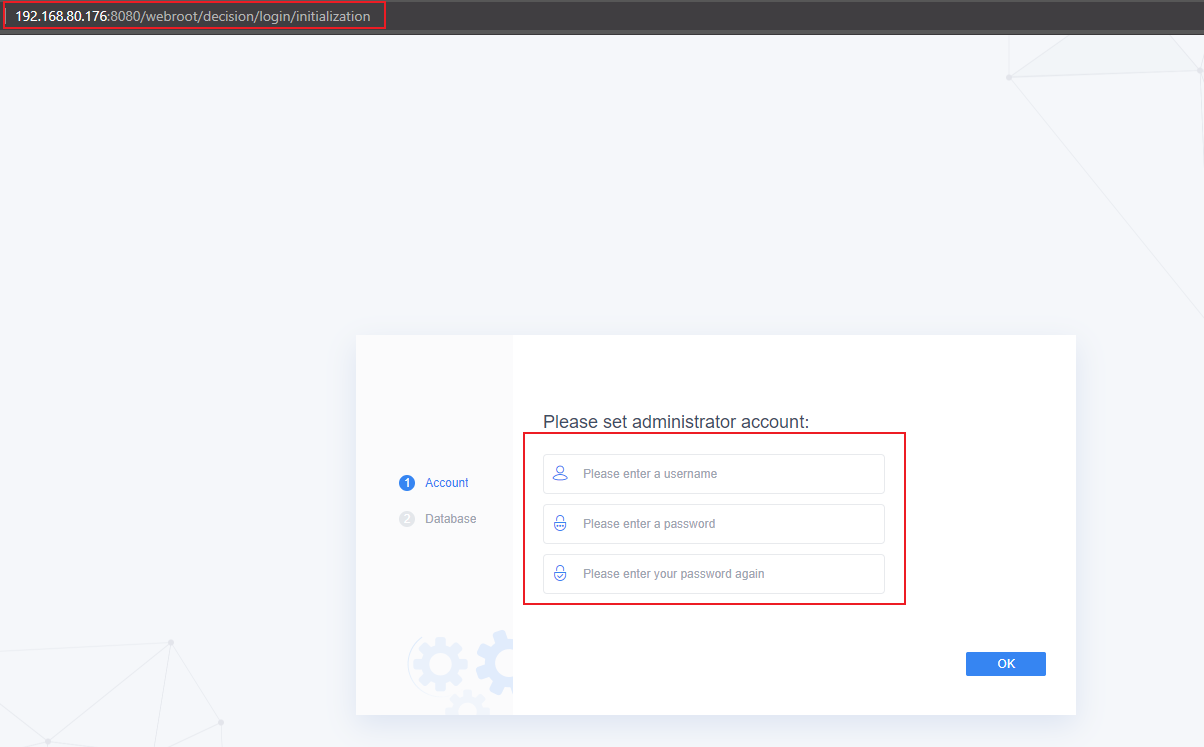
Task: Select the highlighted red outlined form area
Action: (x=714, y=518)
